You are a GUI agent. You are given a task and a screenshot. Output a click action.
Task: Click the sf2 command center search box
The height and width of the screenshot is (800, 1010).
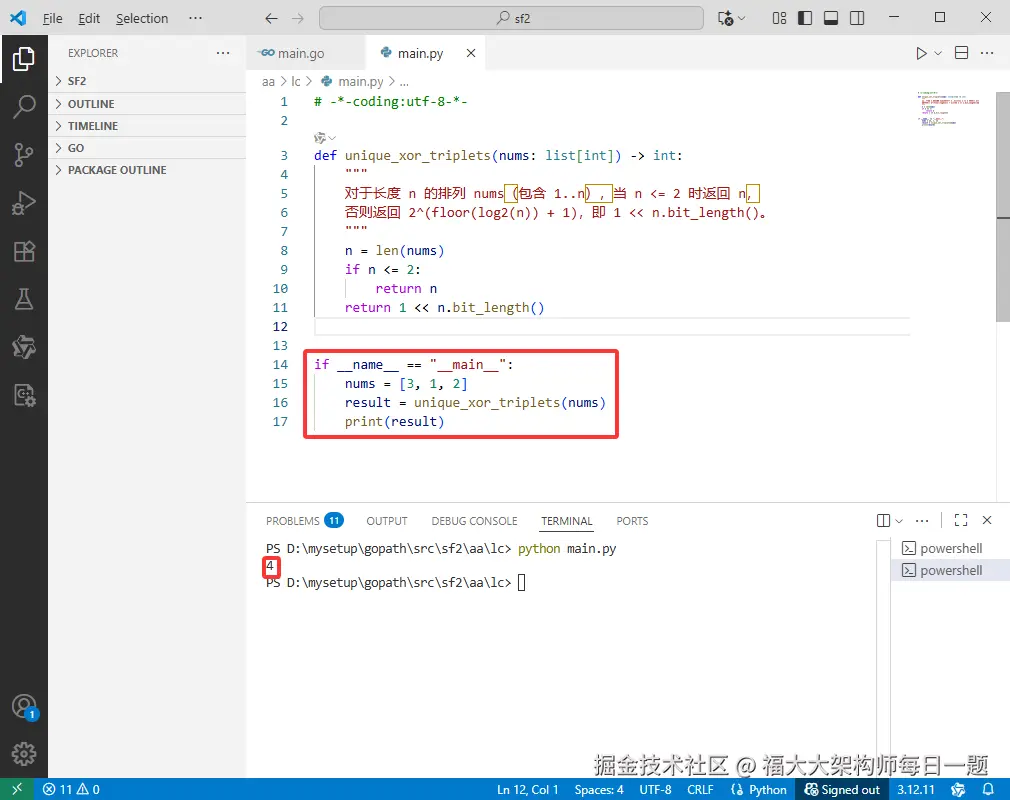pos(513,18)
